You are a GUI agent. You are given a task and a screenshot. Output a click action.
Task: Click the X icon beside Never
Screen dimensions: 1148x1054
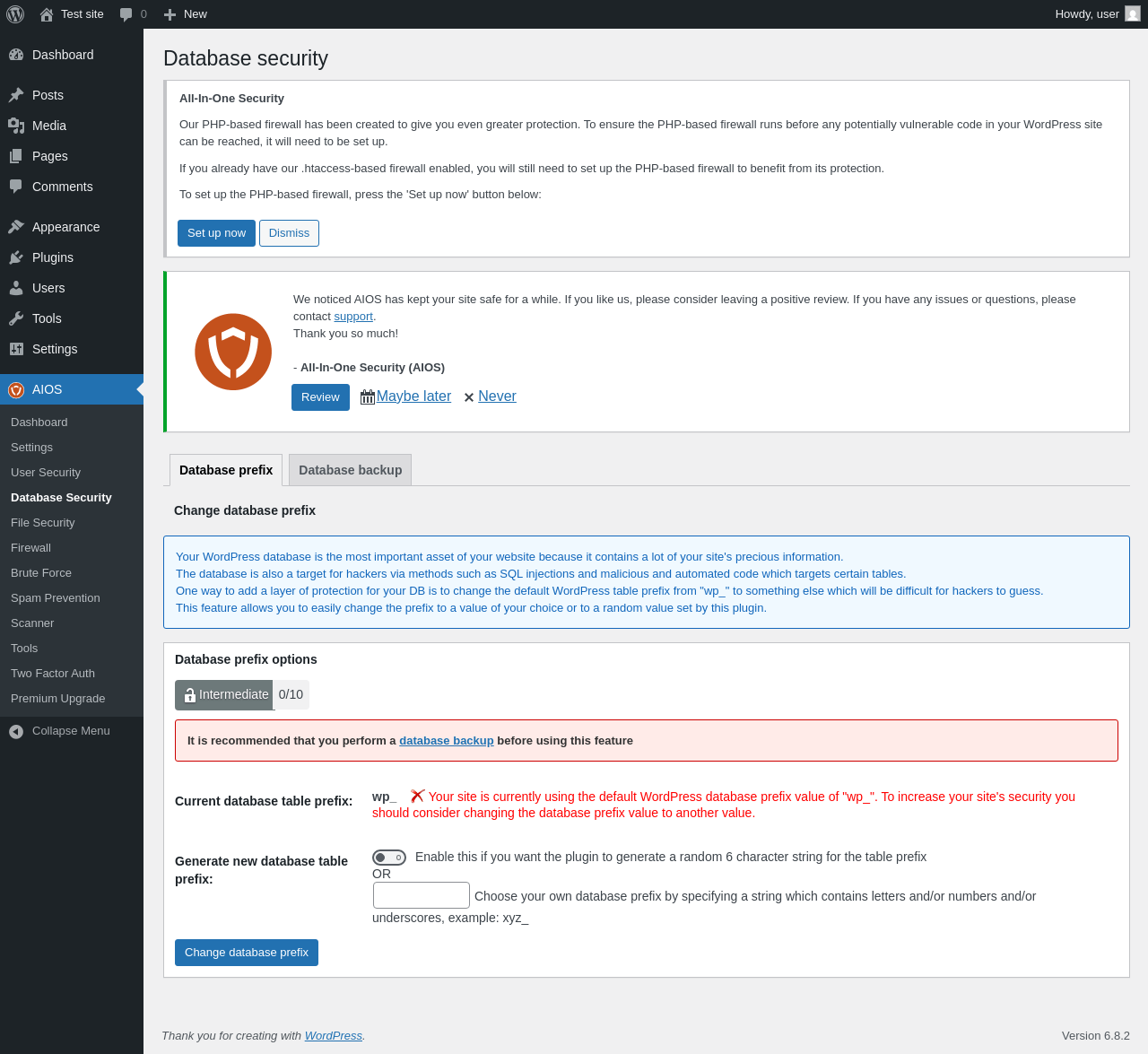coord(469,397)
